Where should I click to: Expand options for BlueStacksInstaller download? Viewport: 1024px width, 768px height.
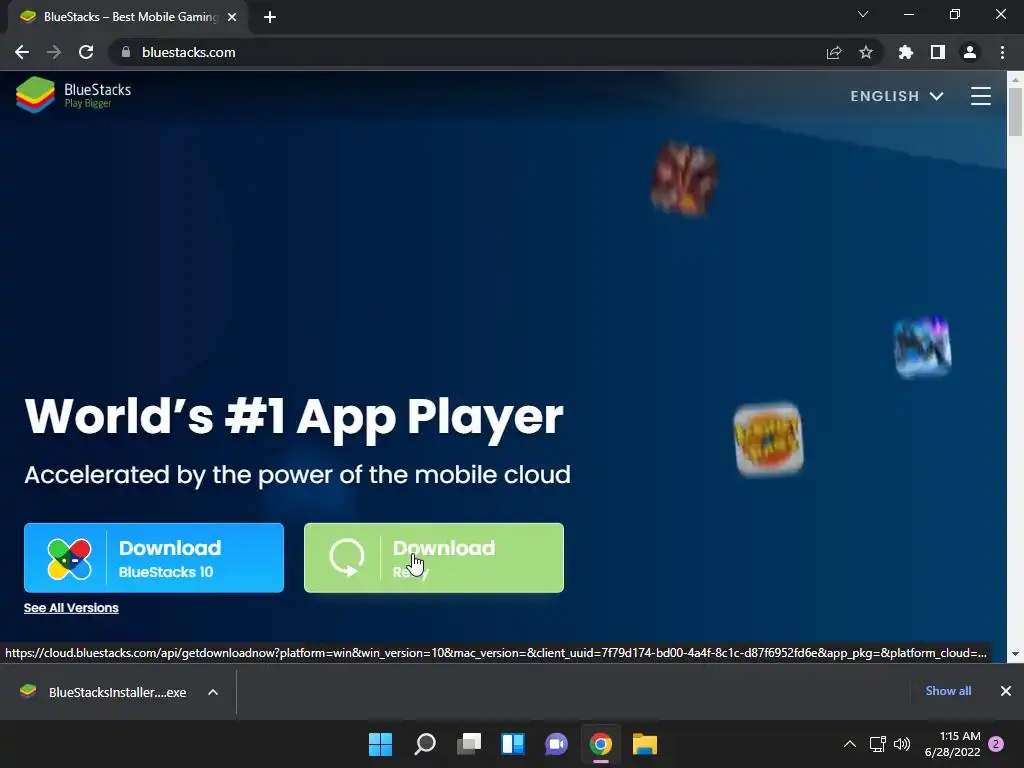tap(213, 692)
